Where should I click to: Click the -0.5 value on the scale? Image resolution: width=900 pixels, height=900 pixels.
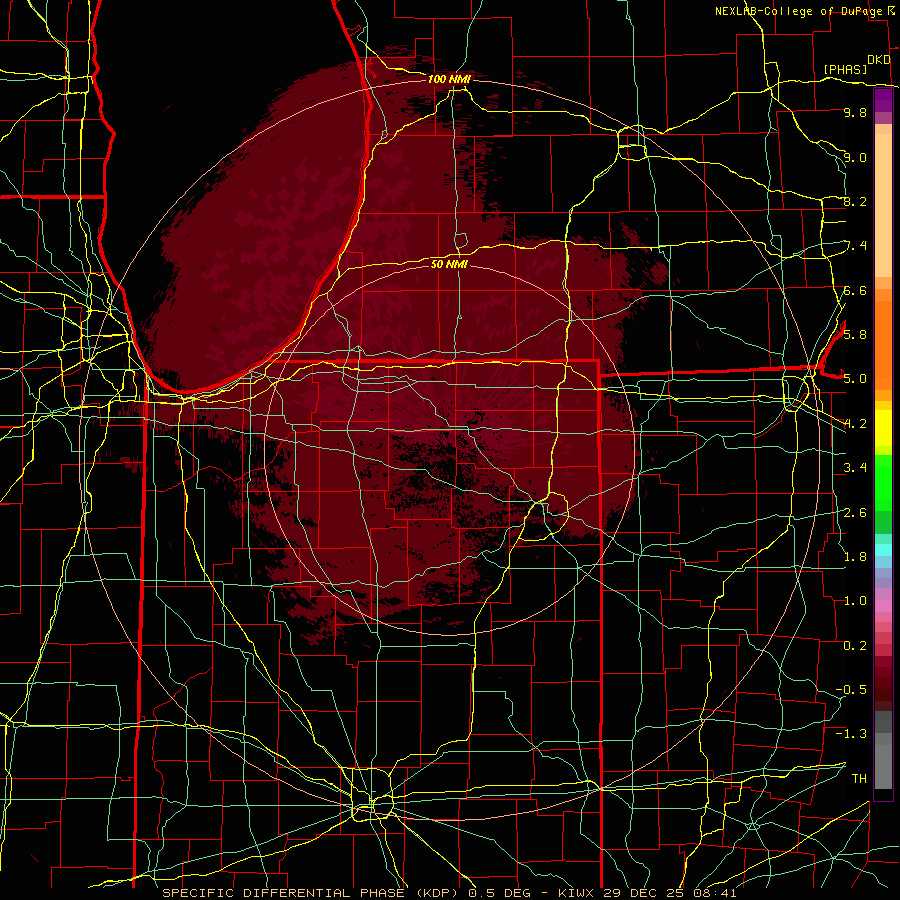point(851,689)
